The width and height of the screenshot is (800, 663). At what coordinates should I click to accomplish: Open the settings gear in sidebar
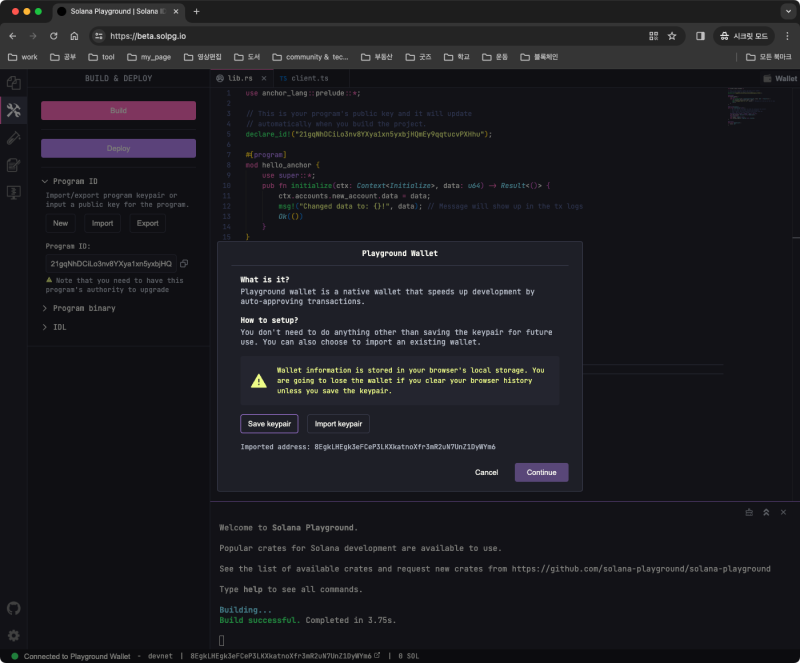pyautogui.click(x=14, y=635)
